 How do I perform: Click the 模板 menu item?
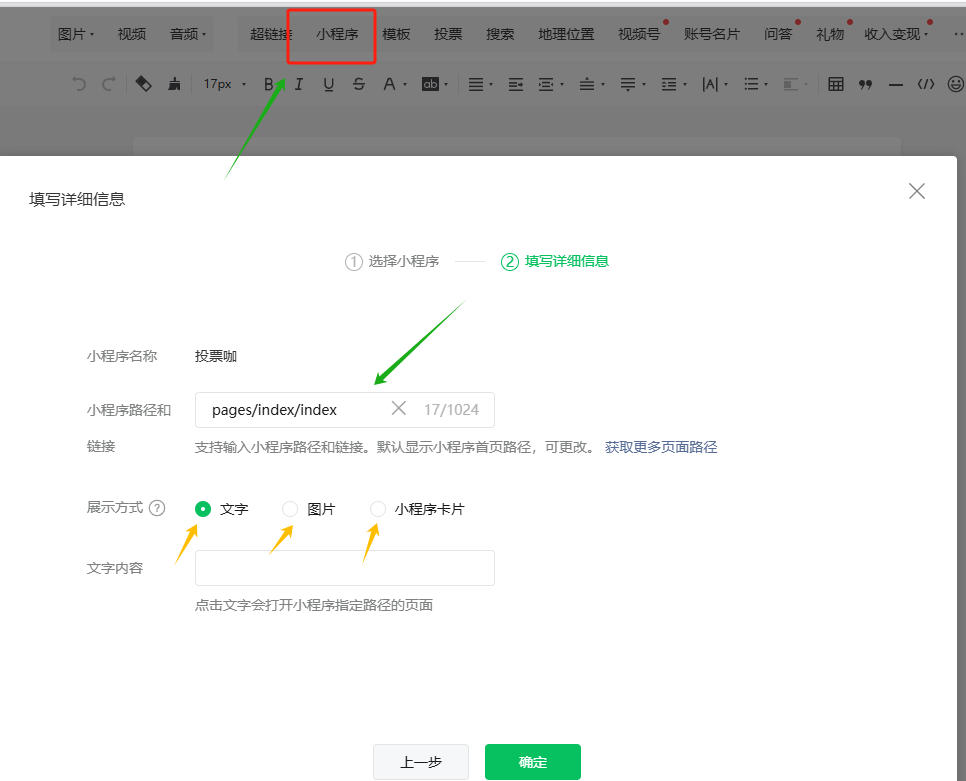click(396, 34)
